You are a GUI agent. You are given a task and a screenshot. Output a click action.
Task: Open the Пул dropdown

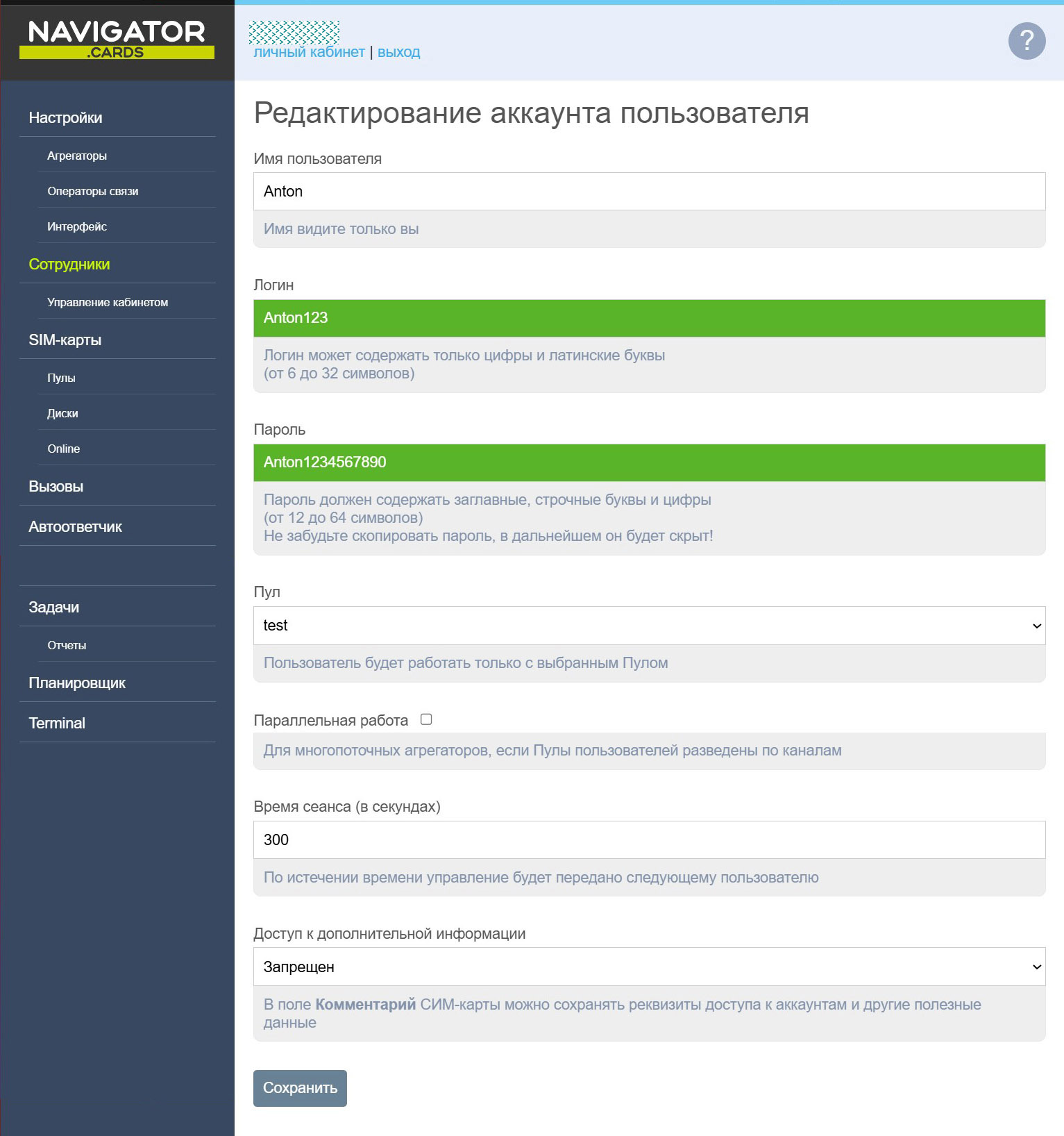649,626
